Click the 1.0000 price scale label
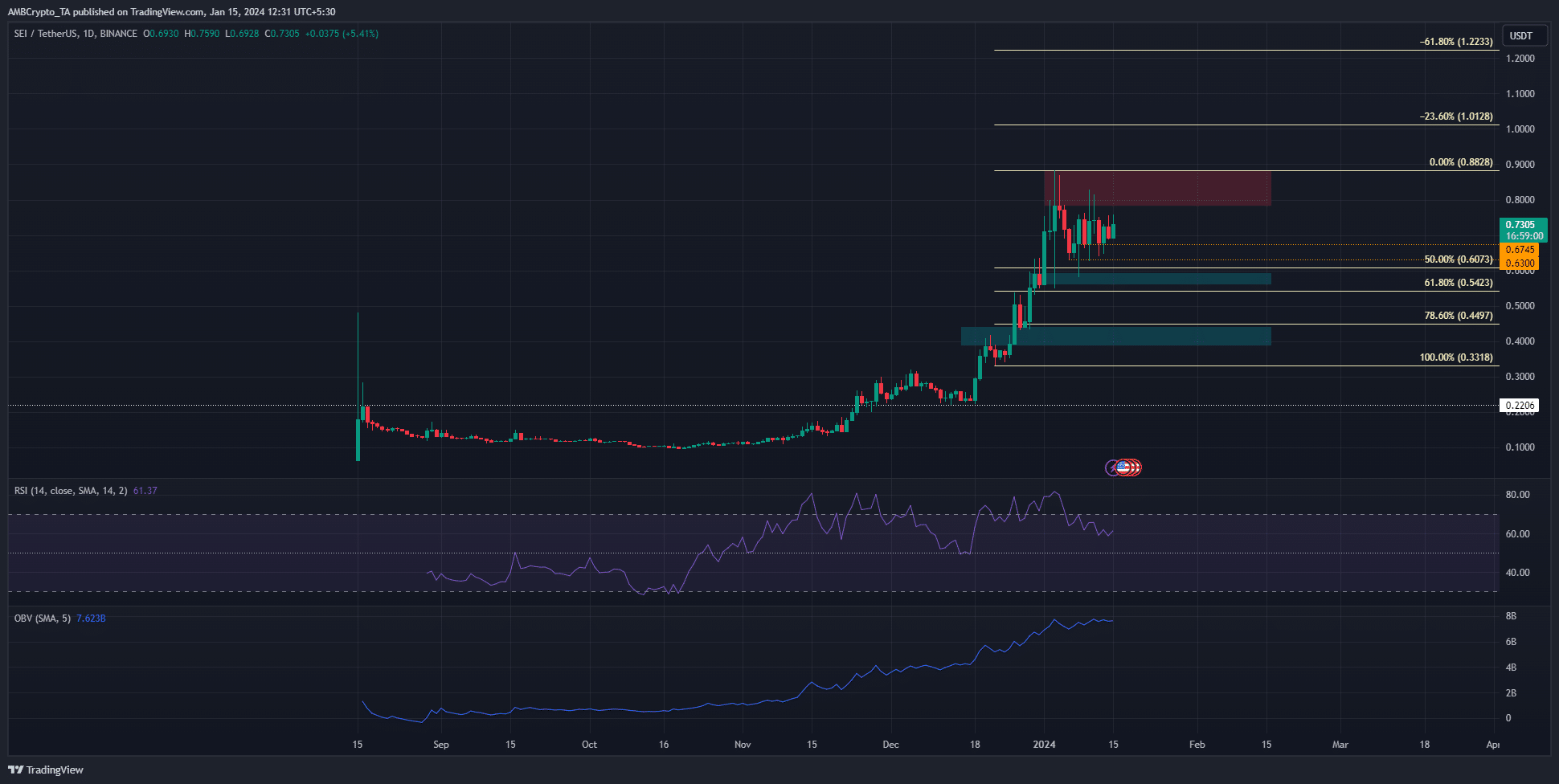Image resolution: width=1559 pixels, height=784 pixels. click(x=1520, y=129)
